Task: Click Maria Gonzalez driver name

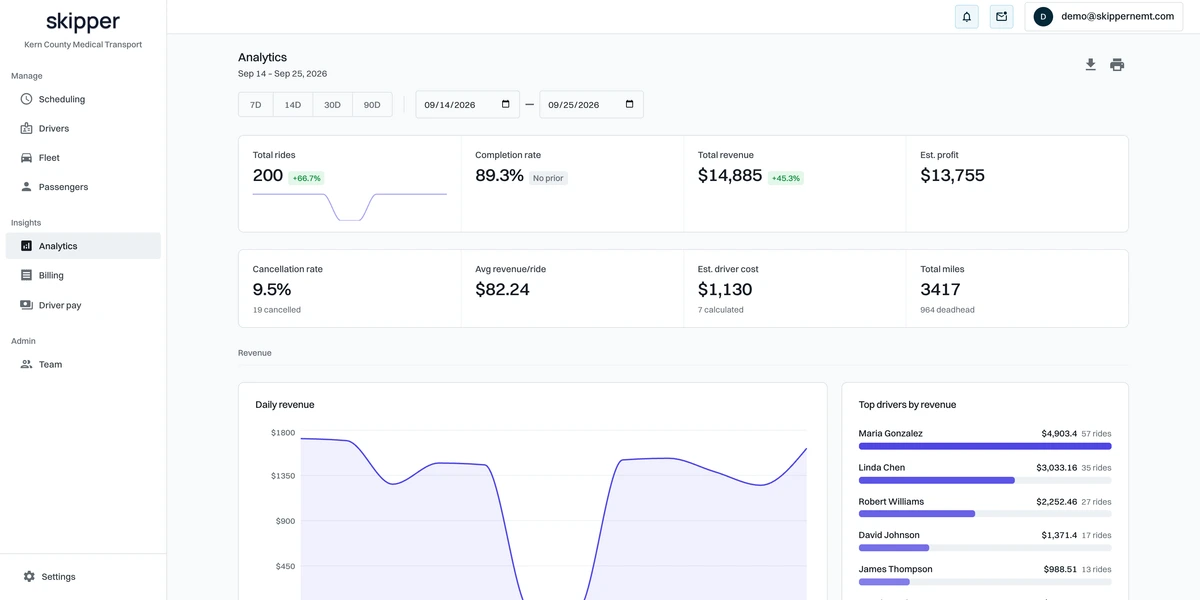Action: pos(891,434)
